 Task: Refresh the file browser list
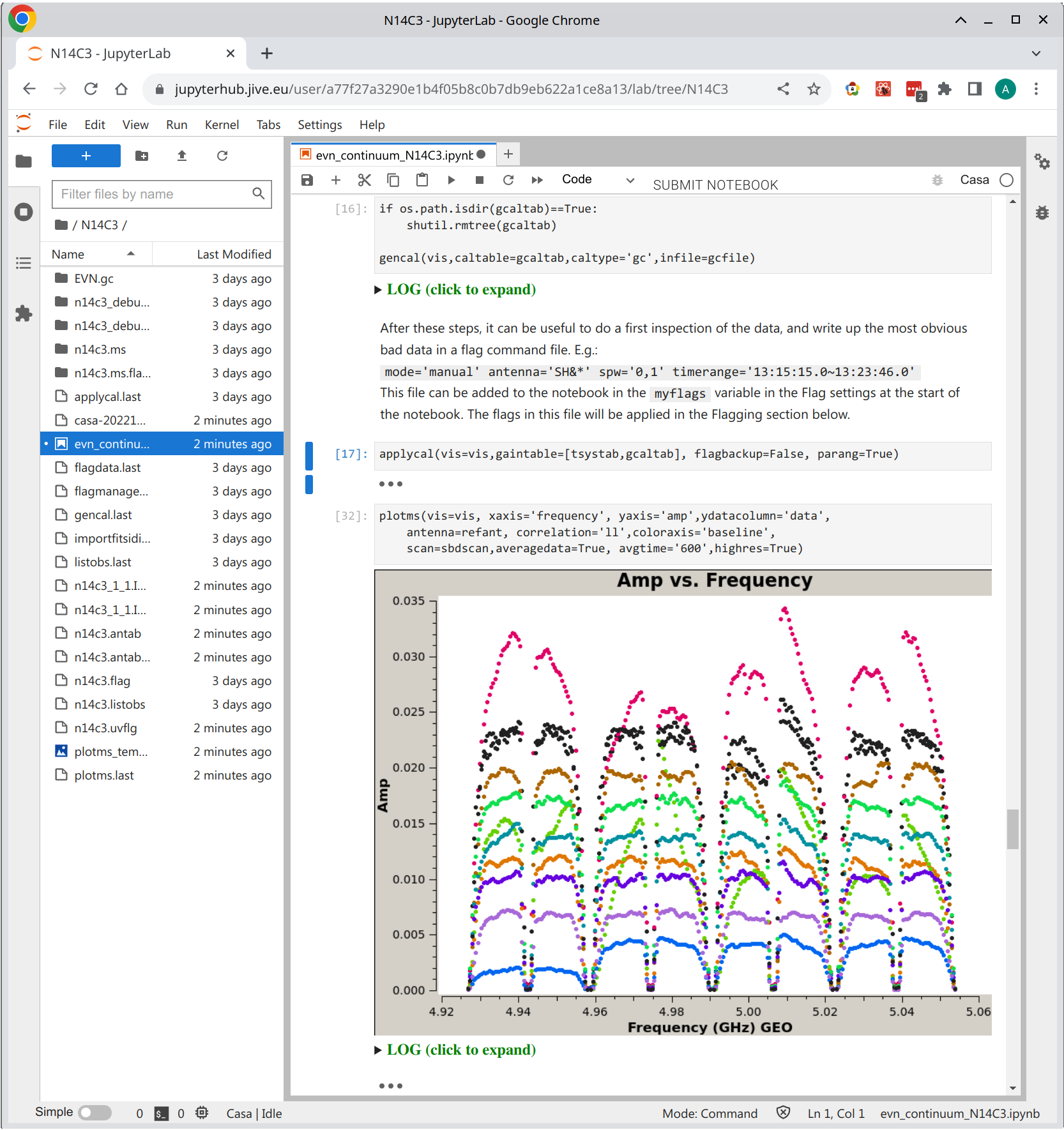tap(222, 156)
